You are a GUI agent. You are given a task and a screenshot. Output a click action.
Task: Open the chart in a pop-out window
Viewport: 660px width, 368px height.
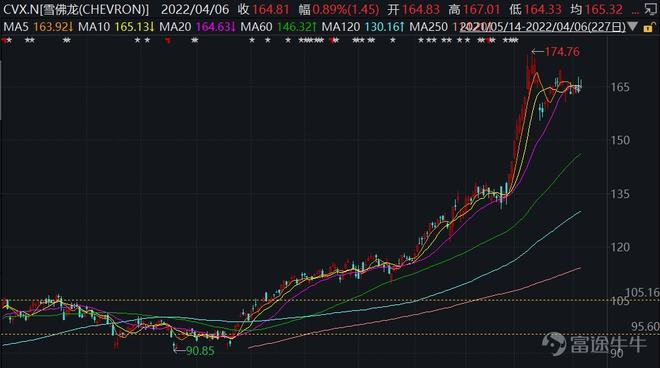click(x=652, y=9)
